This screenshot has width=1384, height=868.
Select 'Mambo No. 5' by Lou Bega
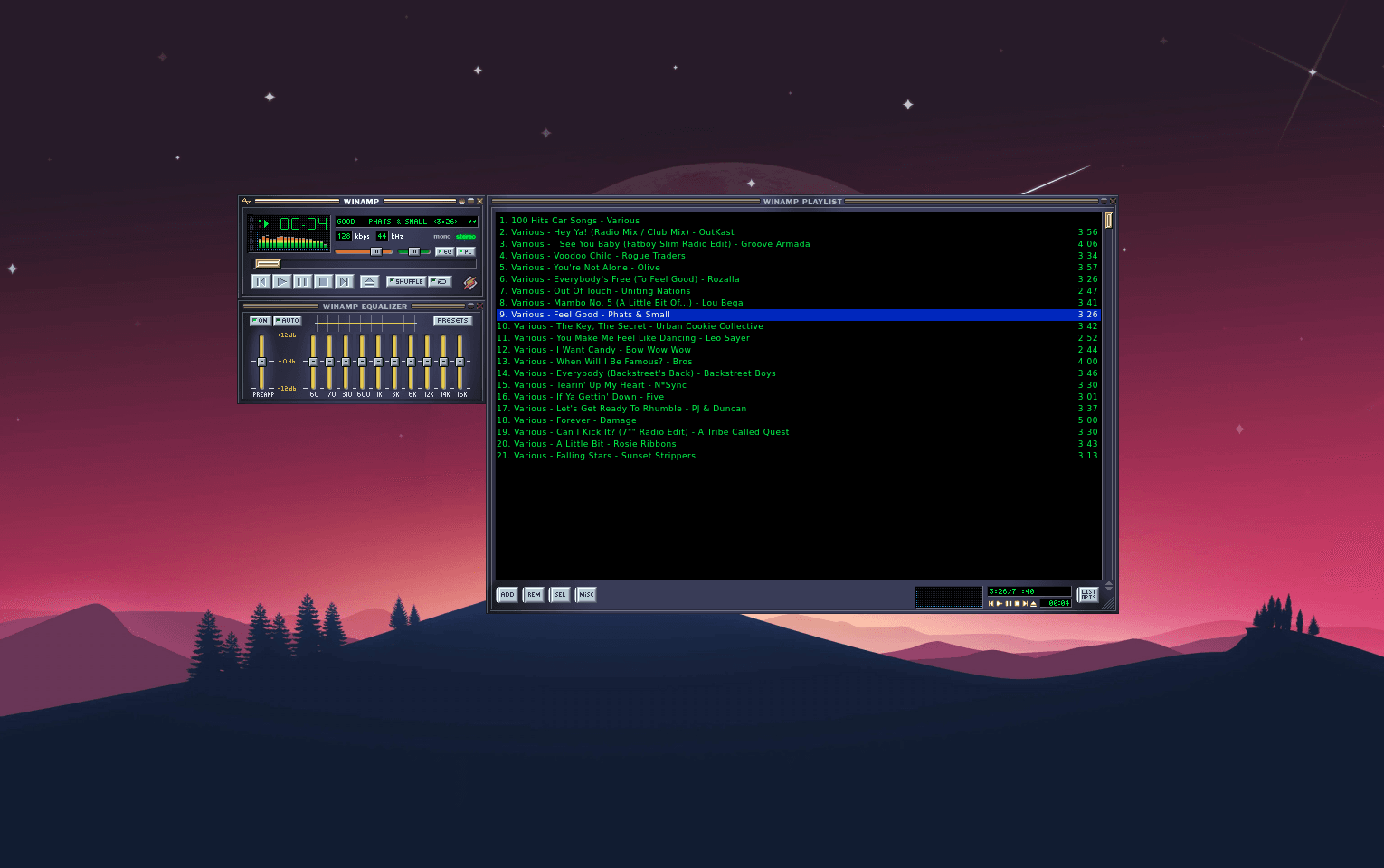click(798, 303)
